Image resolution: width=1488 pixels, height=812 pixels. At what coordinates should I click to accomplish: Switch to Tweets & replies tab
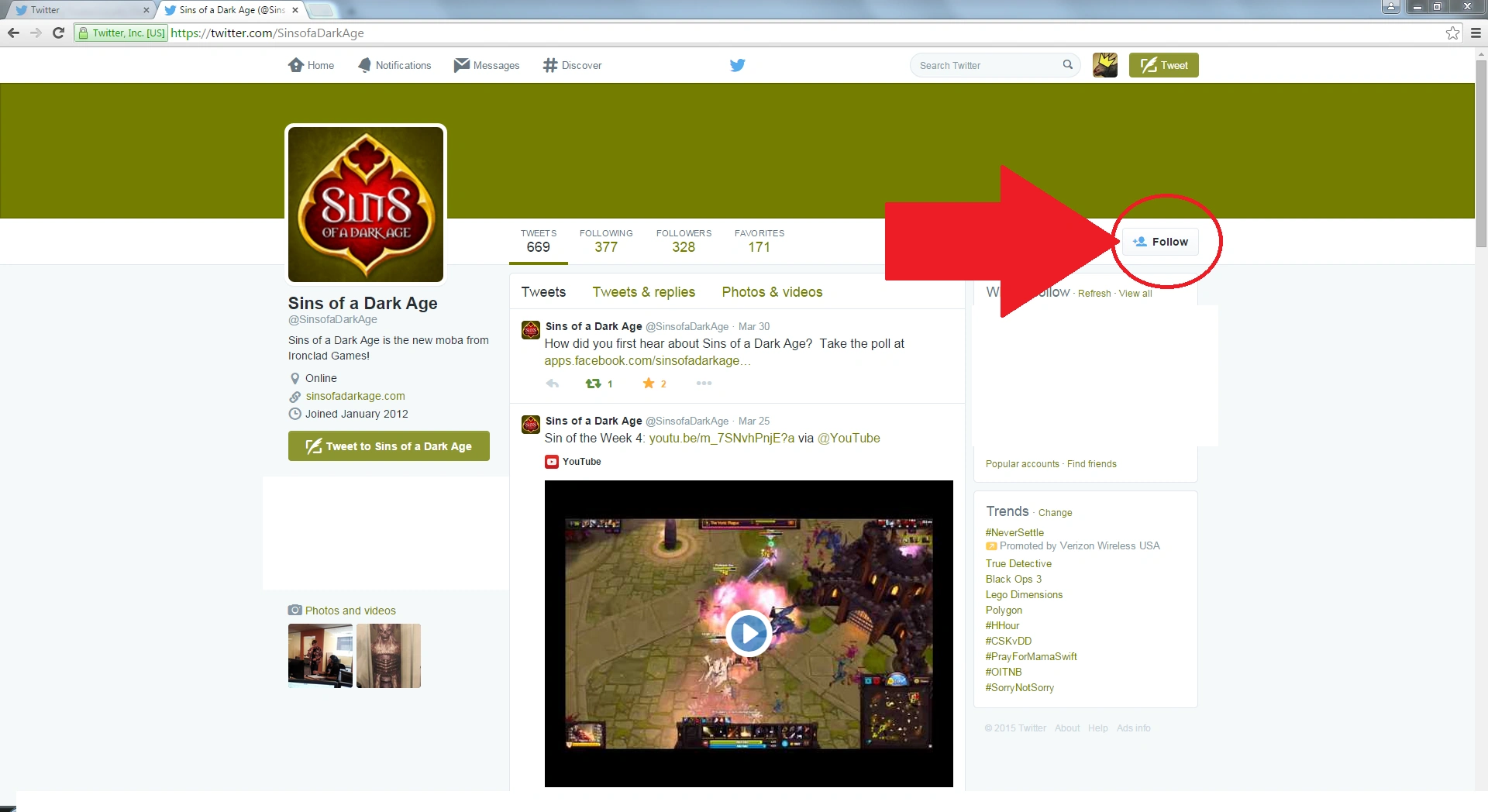point(644,292)
